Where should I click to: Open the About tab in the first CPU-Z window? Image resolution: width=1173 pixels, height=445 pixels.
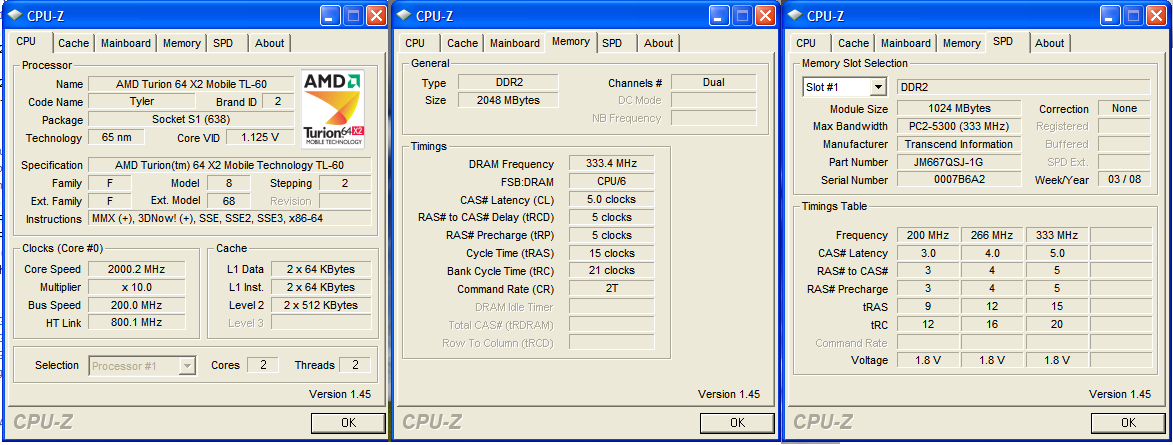click(269, 43)
